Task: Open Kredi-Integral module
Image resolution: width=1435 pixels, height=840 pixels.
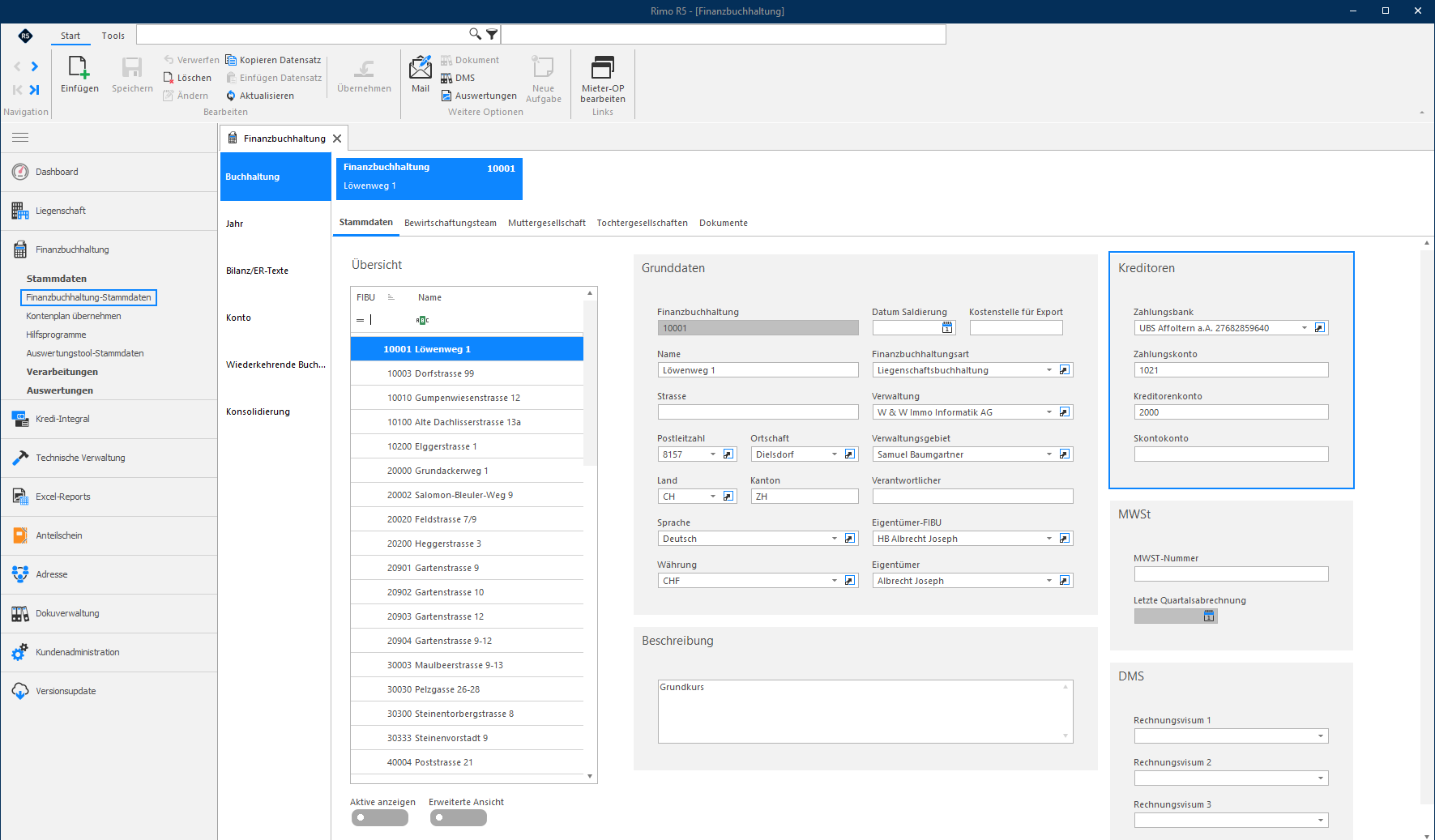Action: point(109,419)
